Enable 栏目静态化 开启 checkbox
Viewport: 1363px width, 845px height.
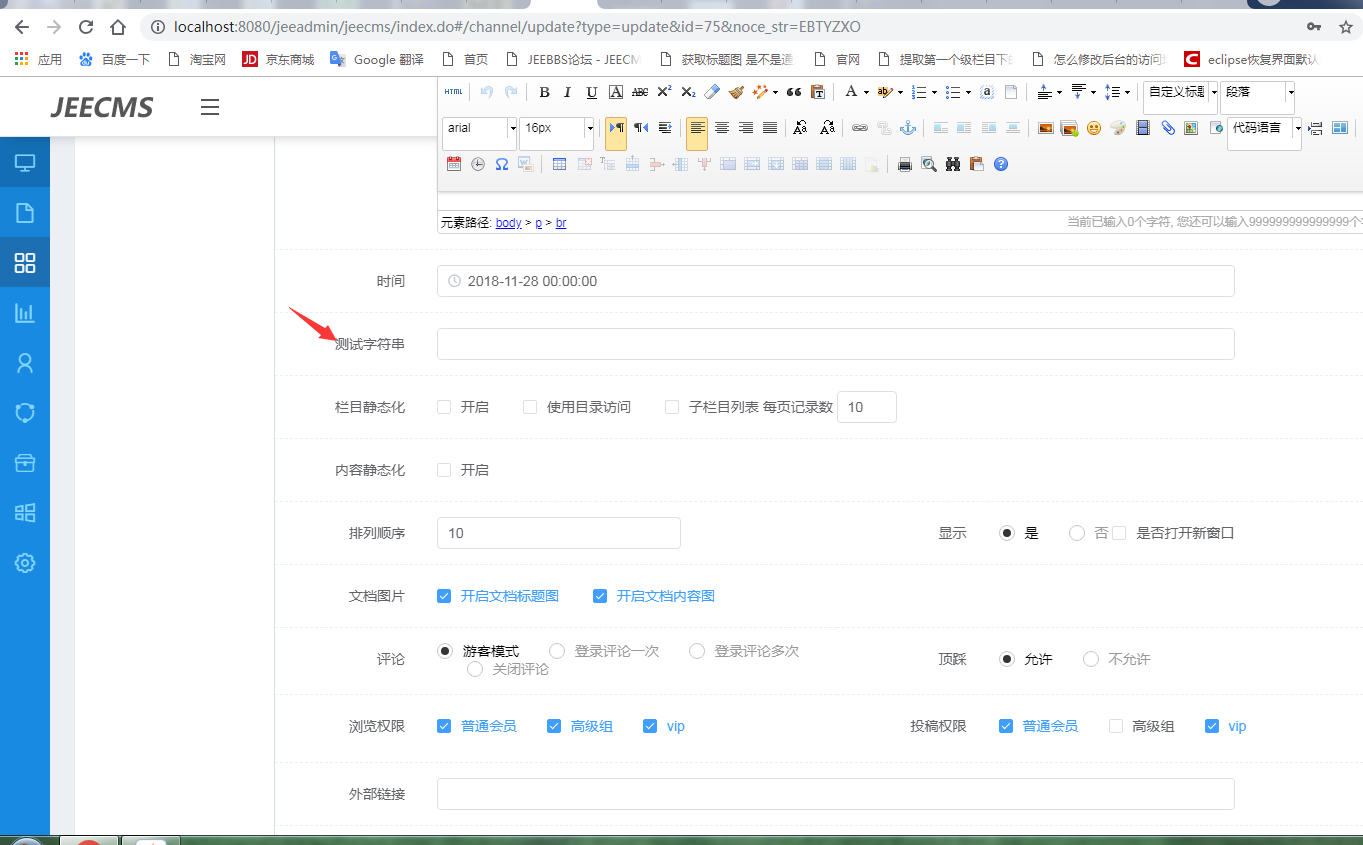tap(444, 407)
